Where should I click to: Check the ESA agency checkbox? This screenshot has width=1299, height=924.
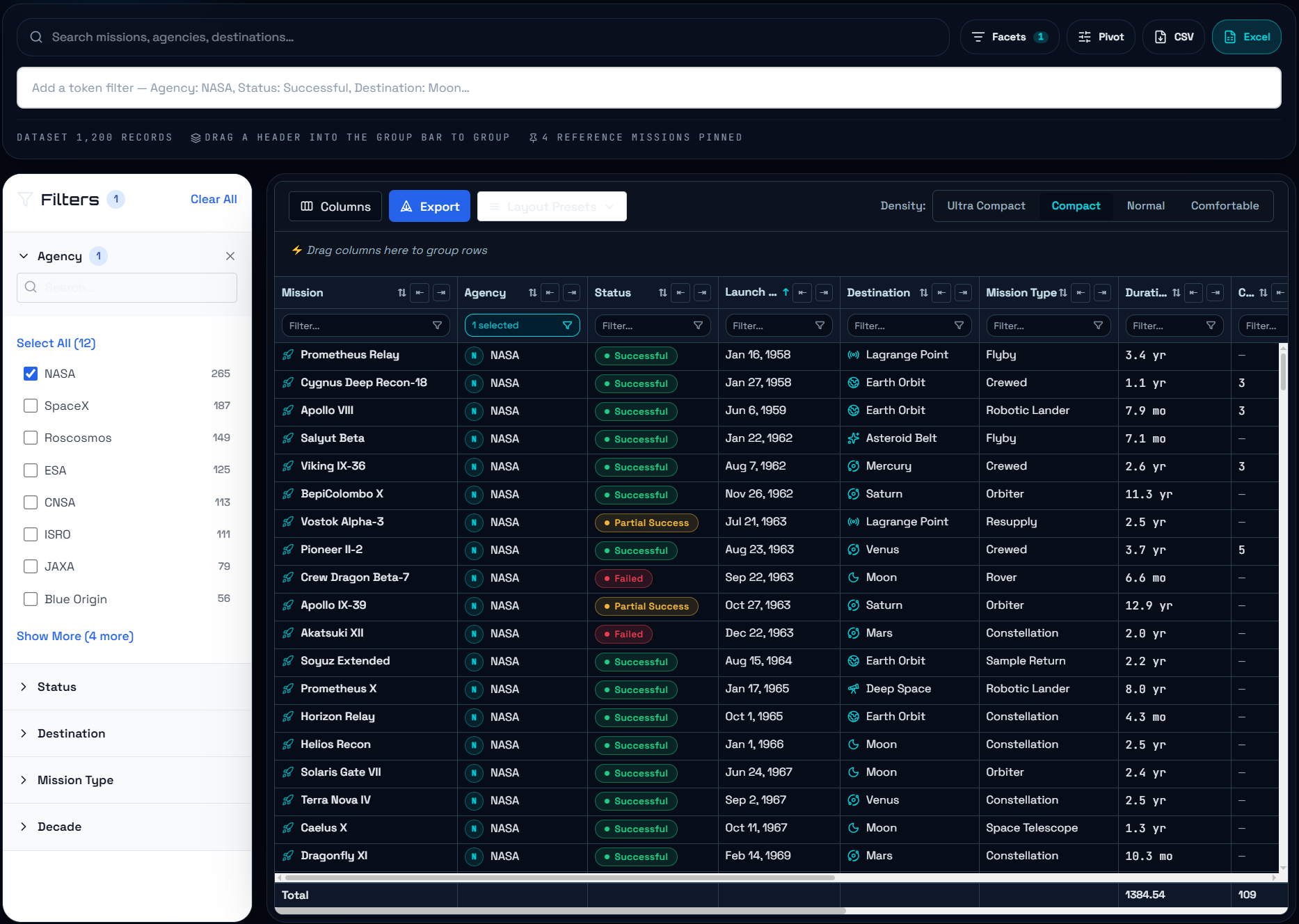(x=31, y=470)
